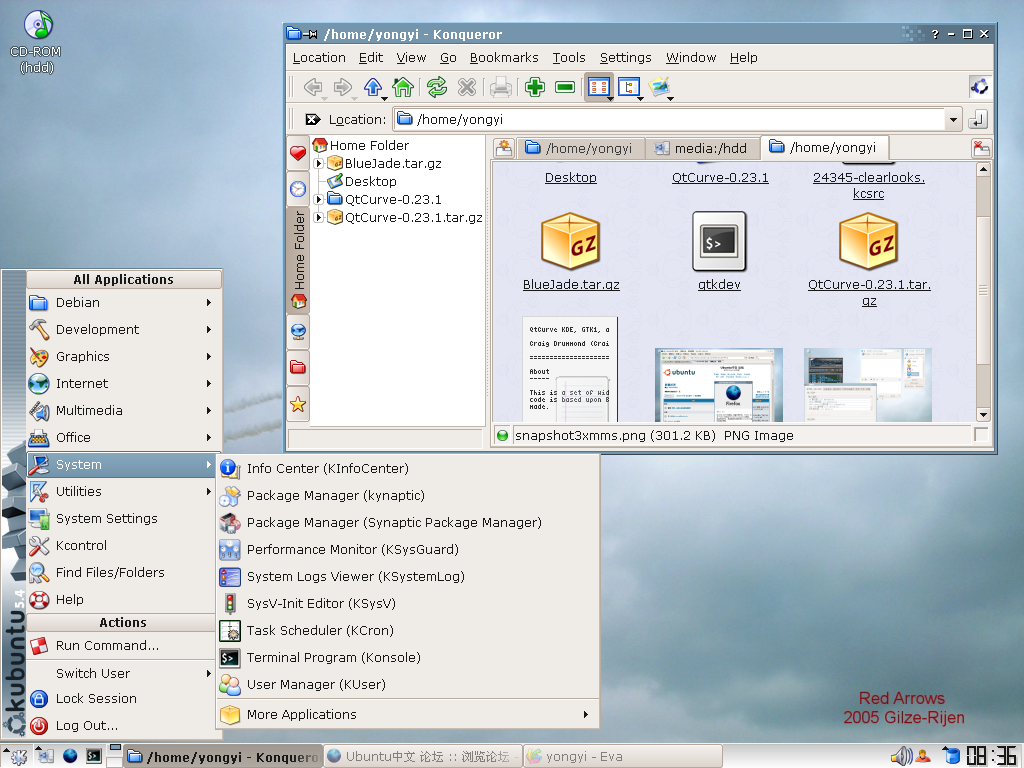Expand More Applications submenu

(408, 714)
